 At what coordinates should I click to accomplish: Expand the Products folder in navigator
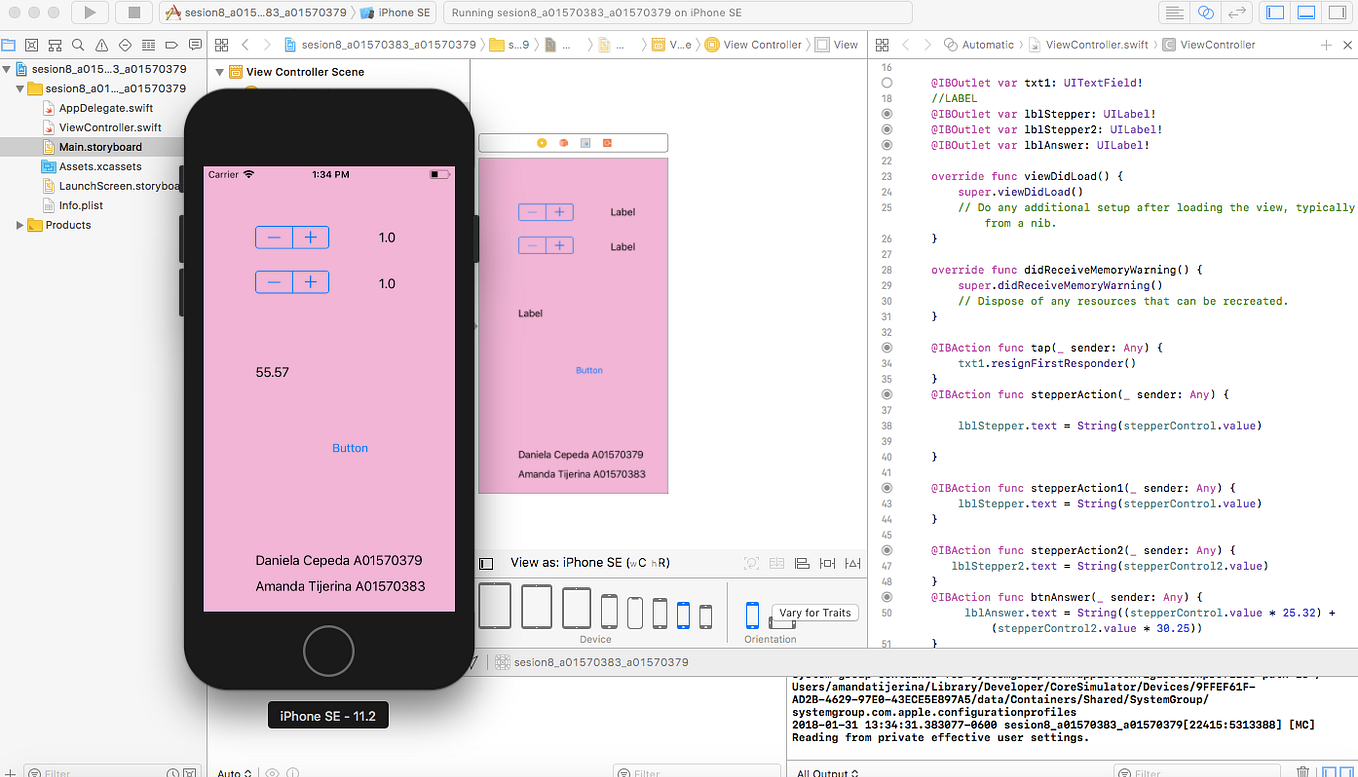(x=18, y=225)
